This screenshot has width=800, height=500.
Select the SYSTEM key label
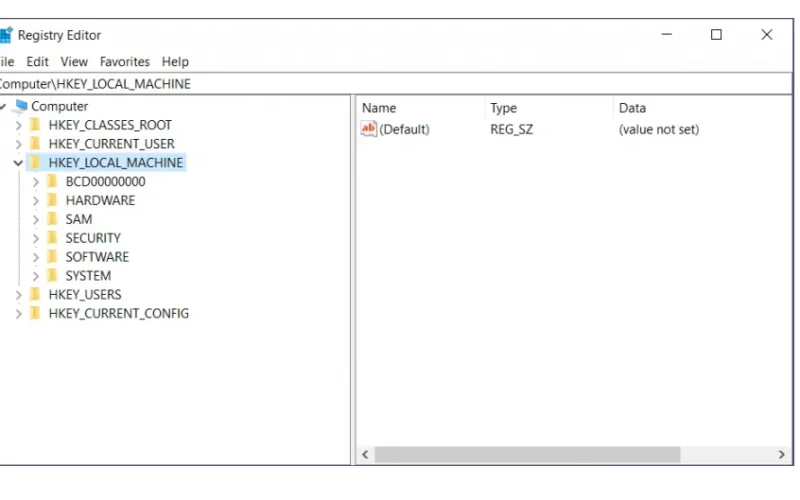click(88, 276)
